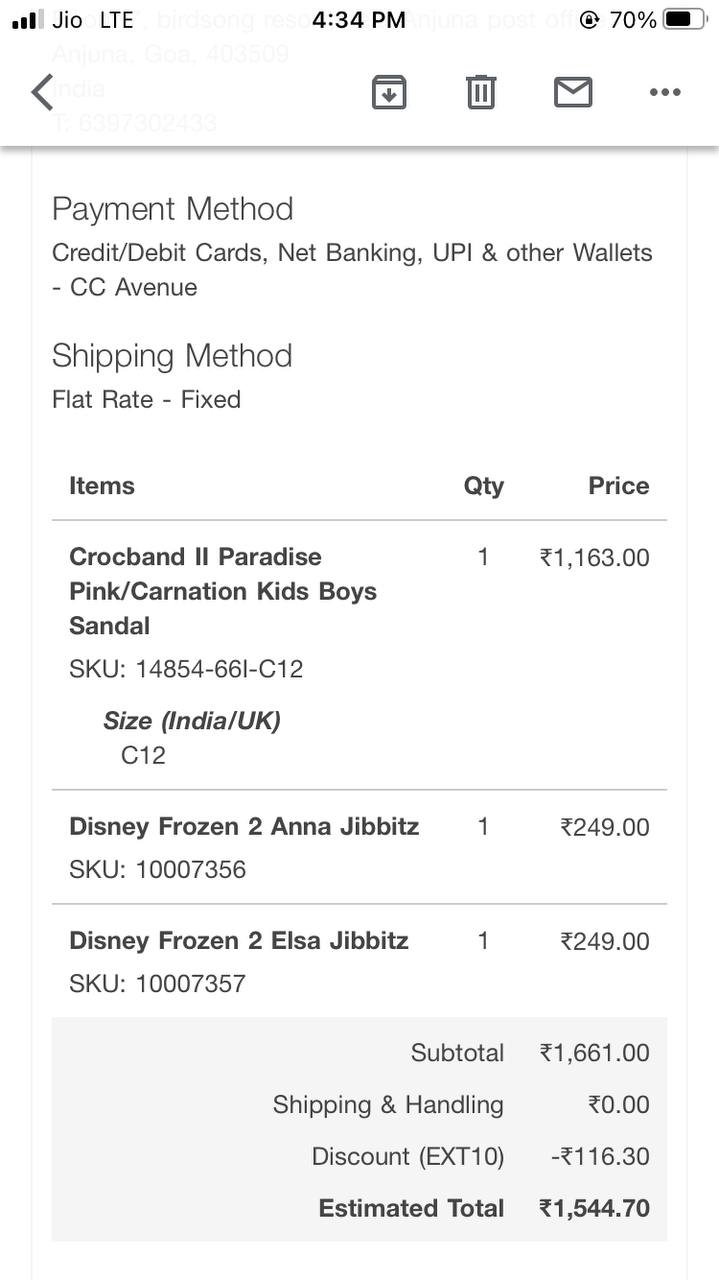
Task: Tap the Shipping Method heading
Action: (x=172, y=356)
